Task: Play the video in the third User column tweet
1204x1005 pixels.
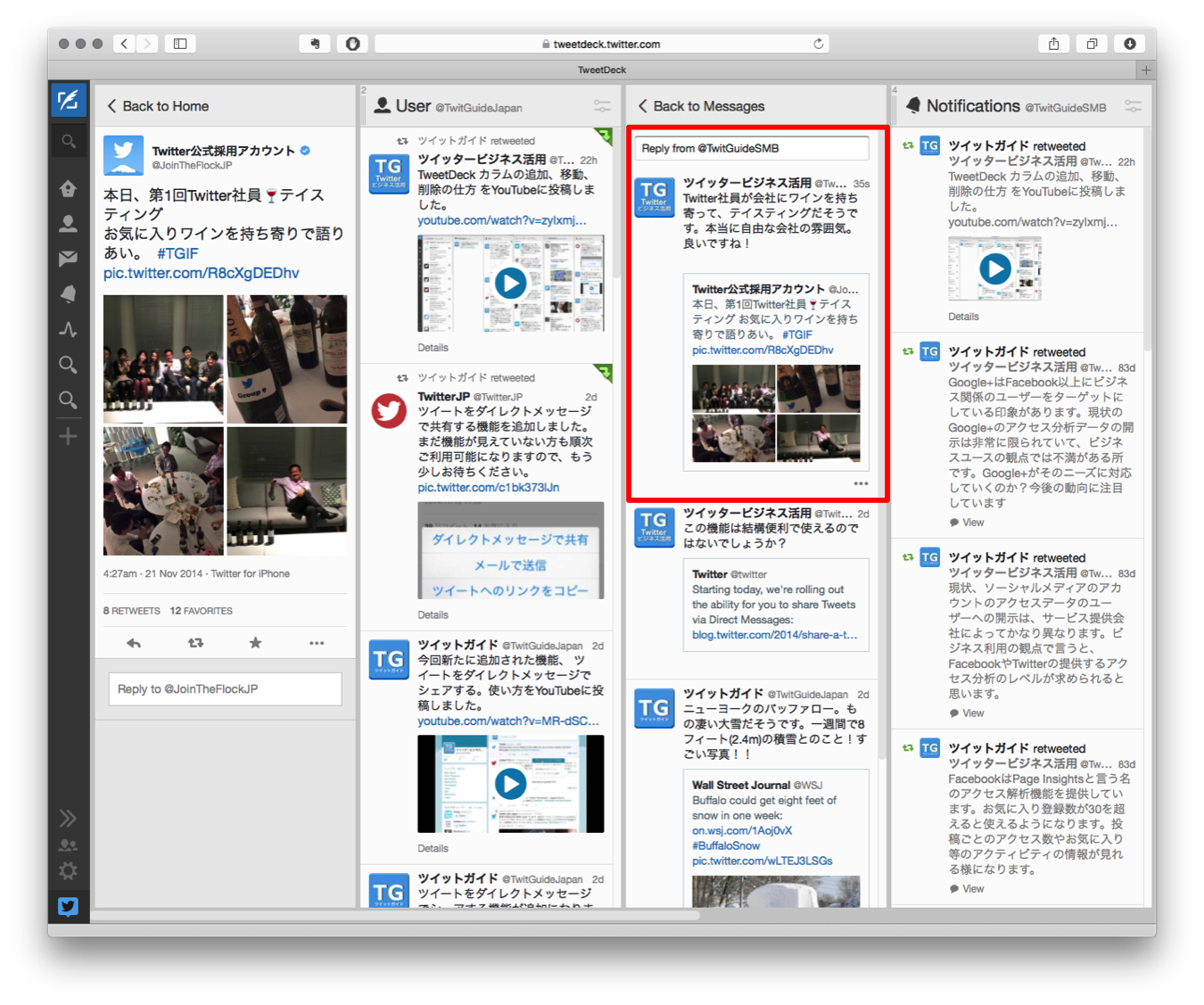Action: pyautogui.click(x=510, y=784)
